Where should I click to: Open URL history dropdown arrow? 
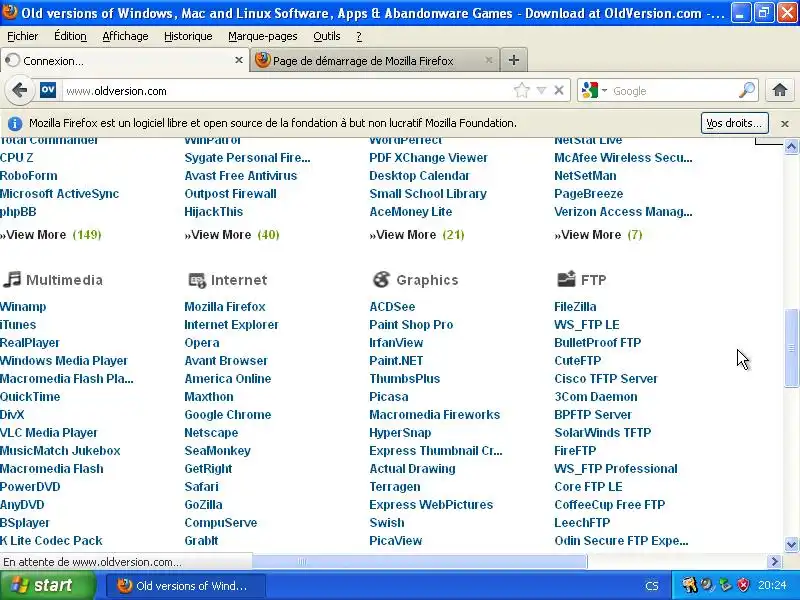coord(541,91)
